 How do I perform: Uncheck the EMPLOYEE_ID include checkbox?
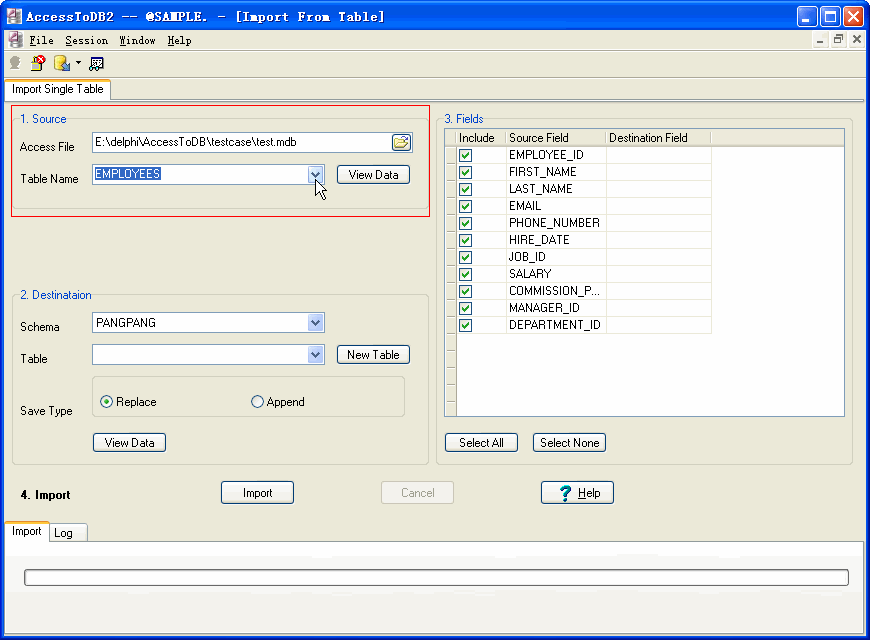[x=466, y=155]
